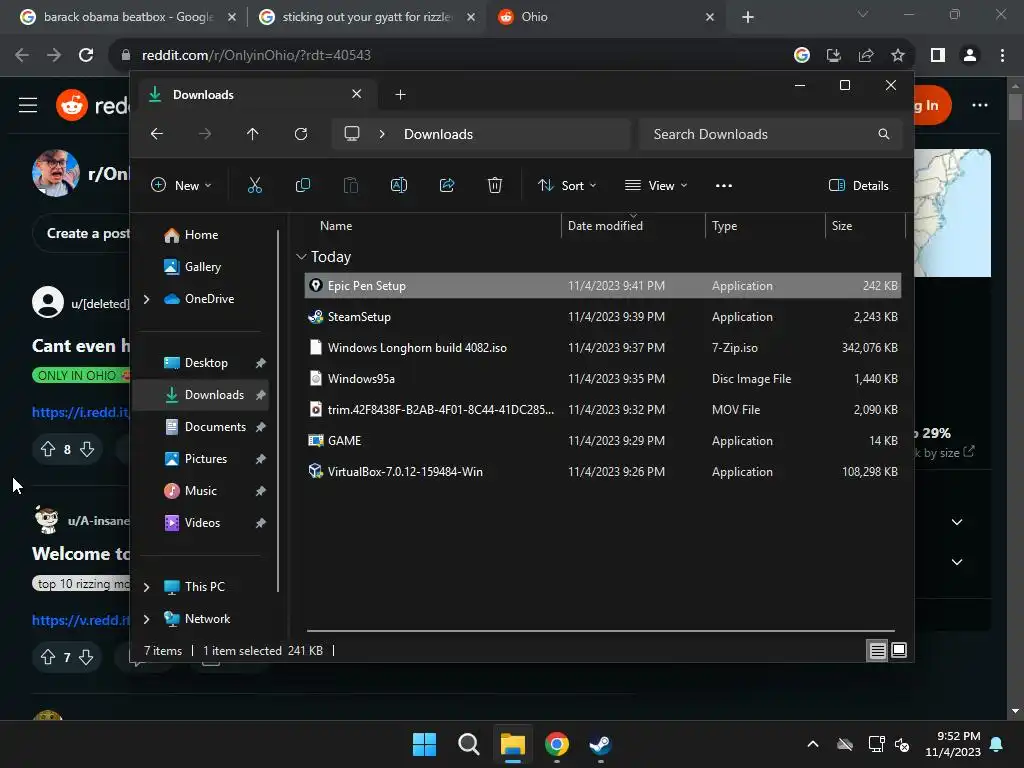Viewport: 1024px width, 768px height.
Task: Open the View dropdown menu
Action: (656, 185)
